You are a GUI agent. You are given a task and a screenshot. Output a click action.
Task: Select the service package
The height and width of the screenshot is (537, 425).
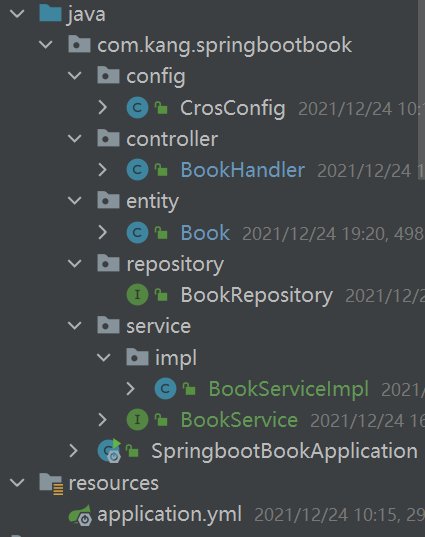tap(159, 326)
